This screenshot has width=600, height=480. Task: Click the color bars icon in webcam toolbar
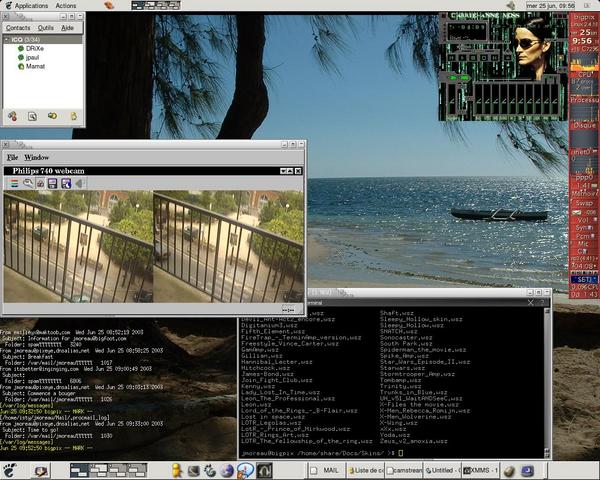[x=14, y=183]
